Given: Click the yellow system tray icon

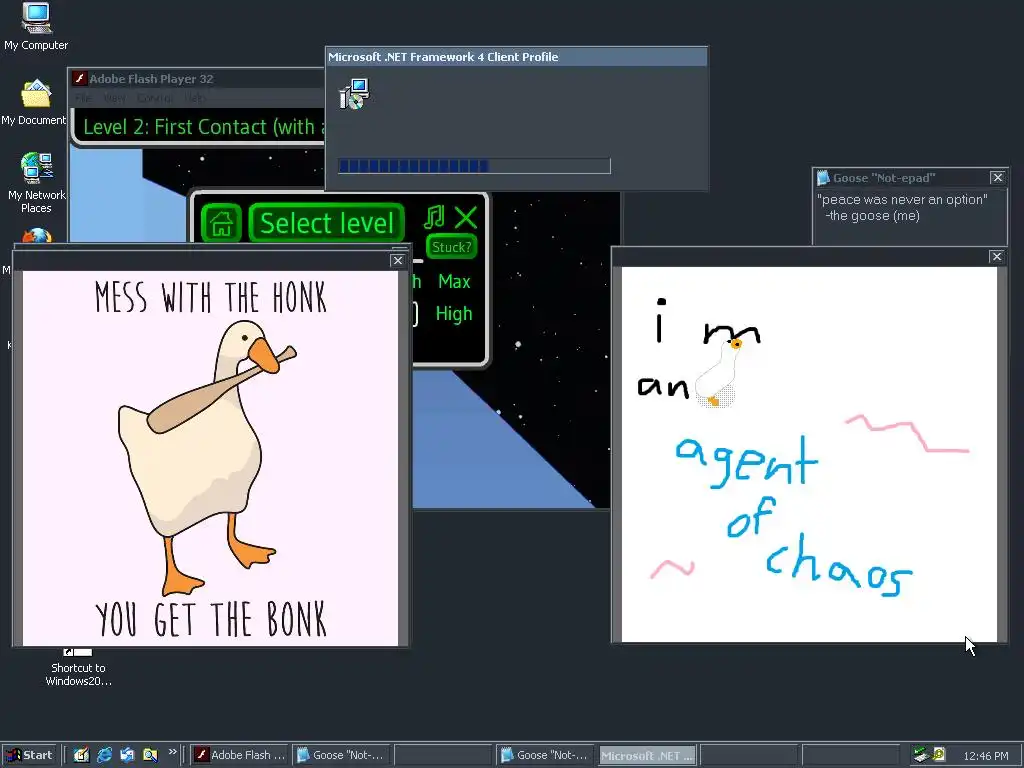Looking at the screenshot, I should point(938,754).
